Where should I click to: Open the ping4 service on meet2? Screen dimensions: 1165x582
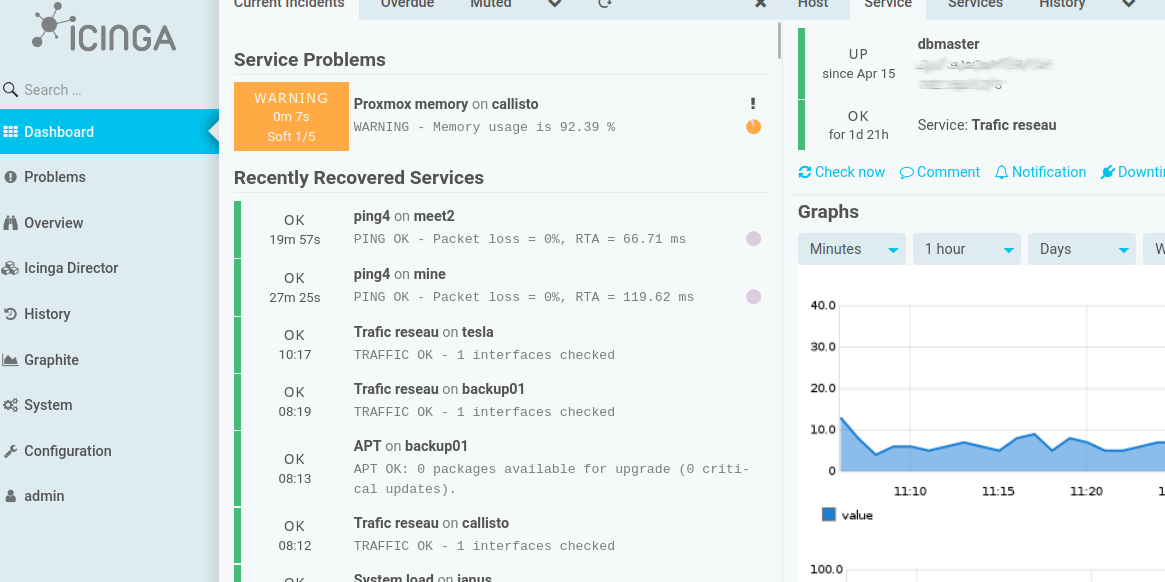(371, 216)
